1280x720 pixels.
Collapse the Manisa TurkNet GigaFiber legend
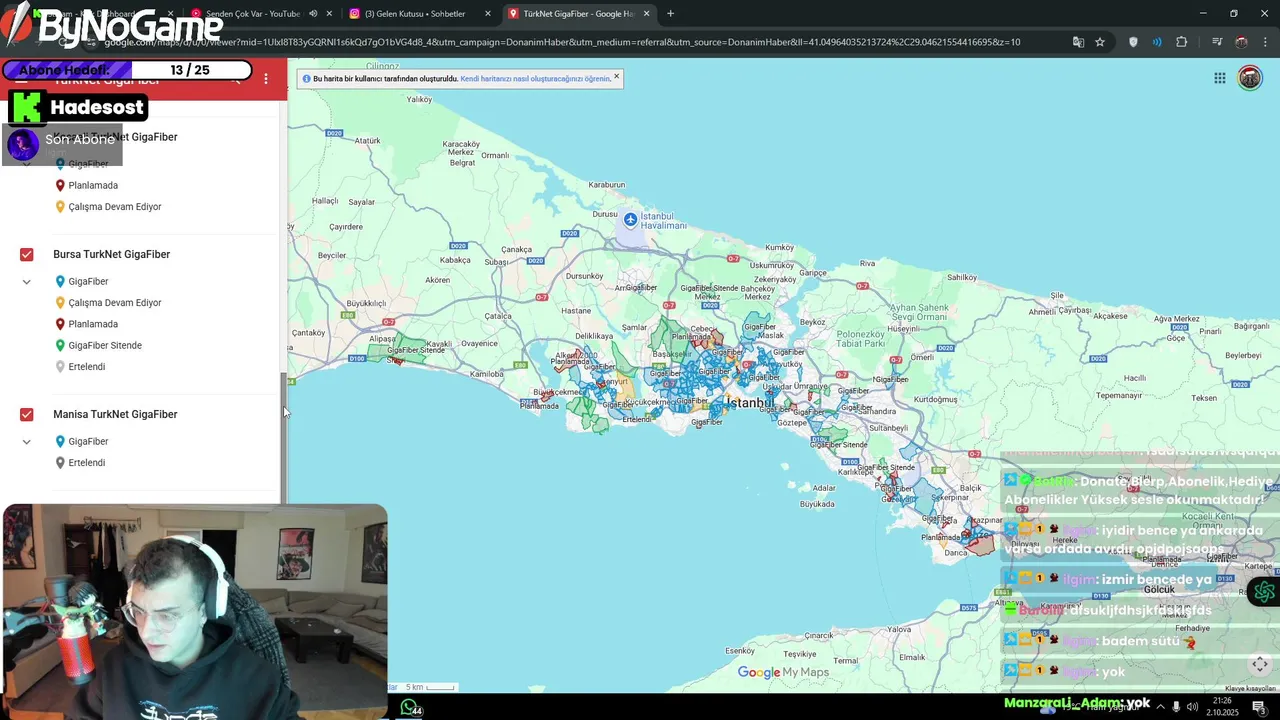coord(27,442)
